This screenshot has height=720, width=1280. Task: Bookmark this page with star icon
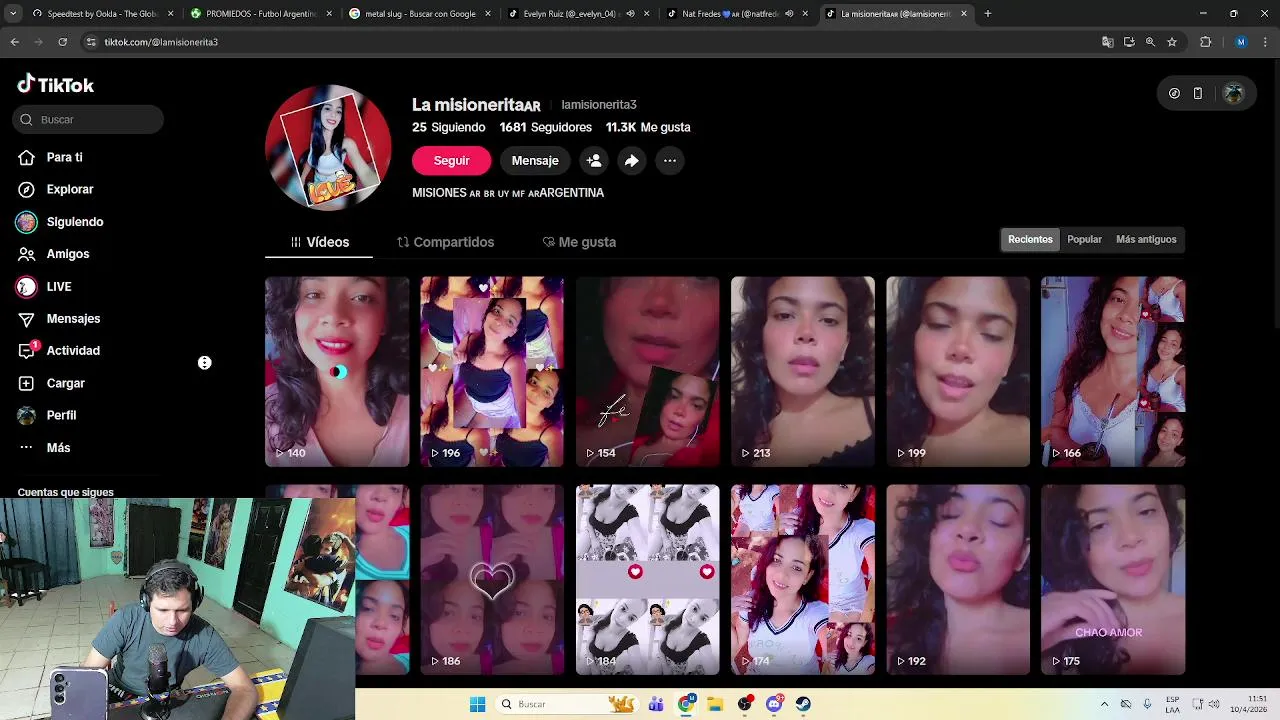click(1172, 42)
